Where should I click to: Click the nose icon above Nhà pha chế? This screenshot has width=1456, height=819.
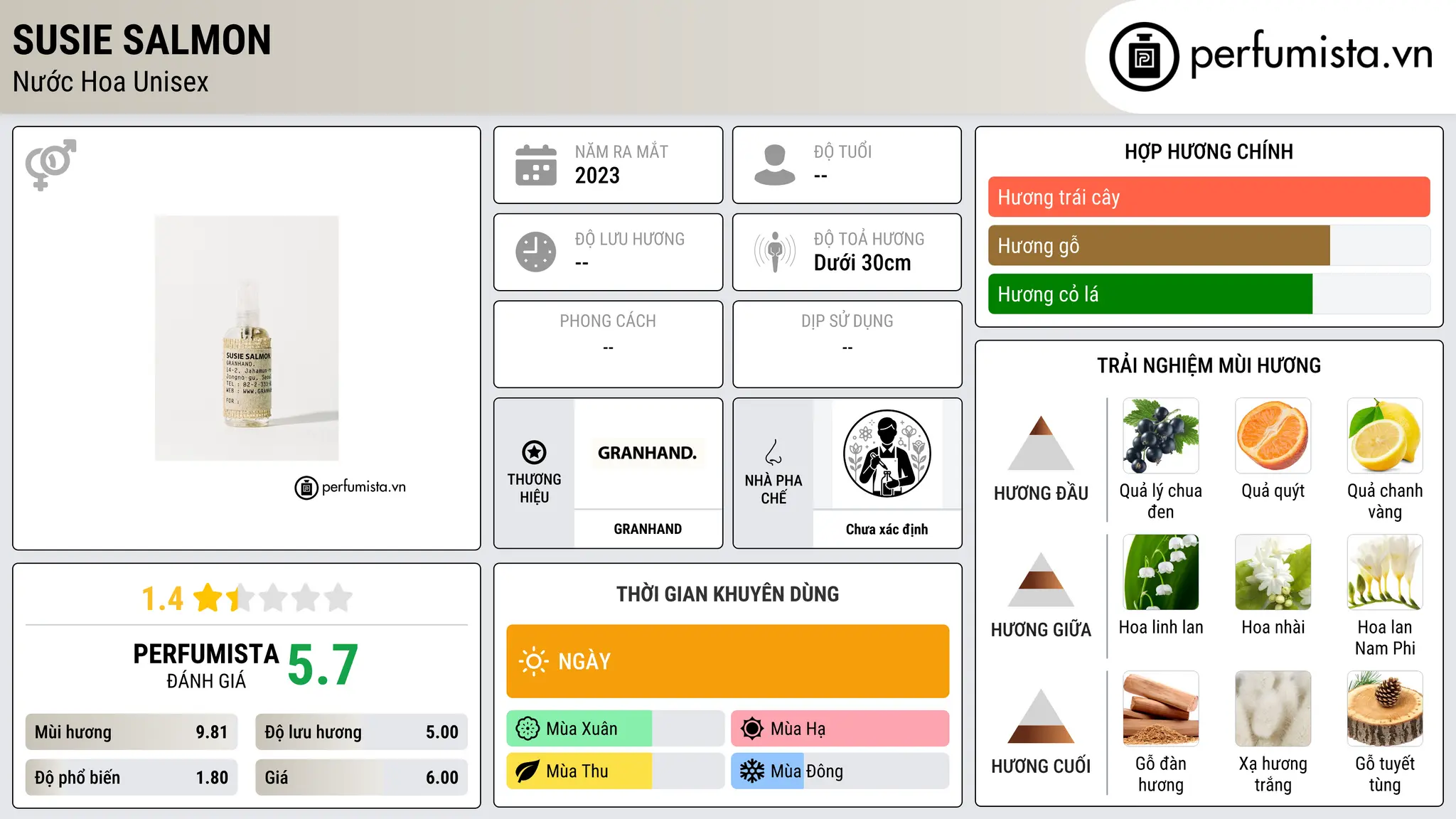tap(773, 452)
